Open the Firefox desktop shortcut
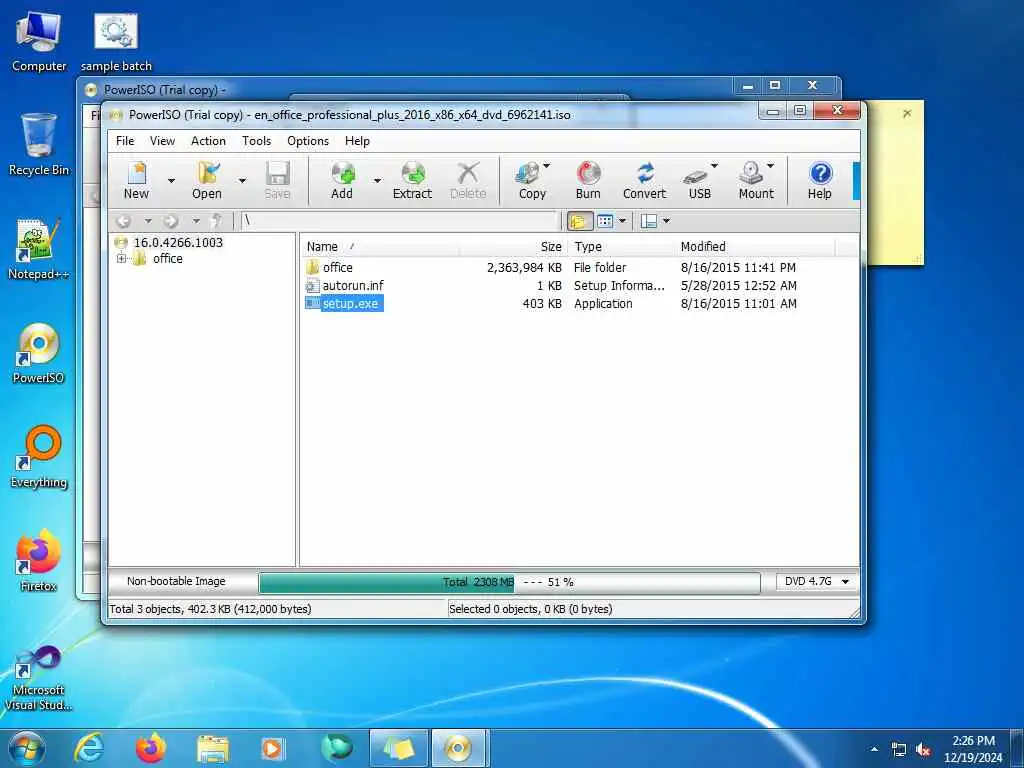The width and height of the screenshot is (1024, 768). tap(39, 561)
